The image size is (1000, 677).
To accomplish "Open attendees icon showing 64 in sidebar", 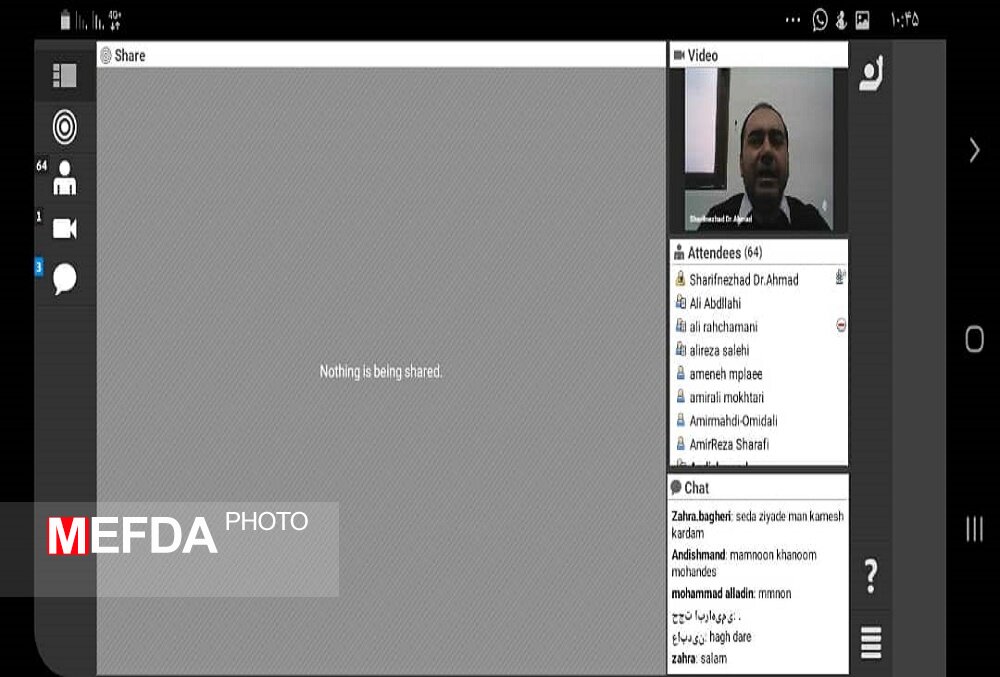I will pos(65,178).
